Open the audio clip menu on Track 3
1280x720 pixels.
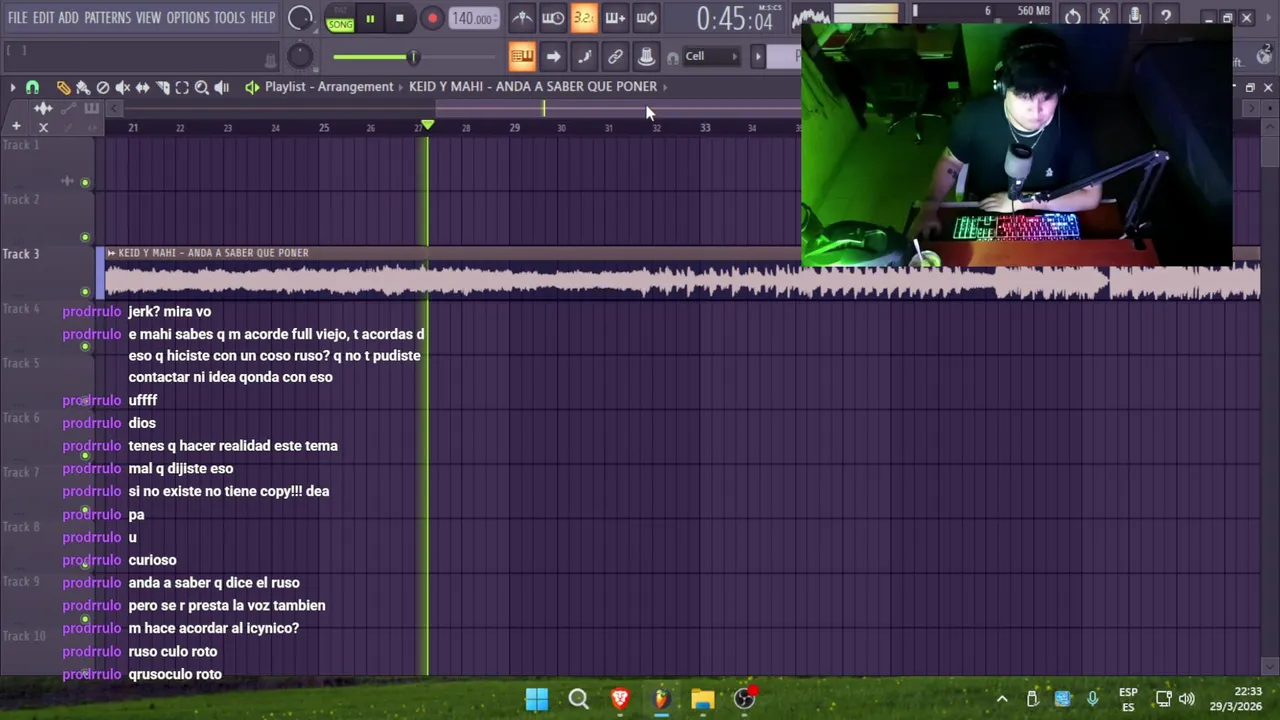tap(111, 253)
